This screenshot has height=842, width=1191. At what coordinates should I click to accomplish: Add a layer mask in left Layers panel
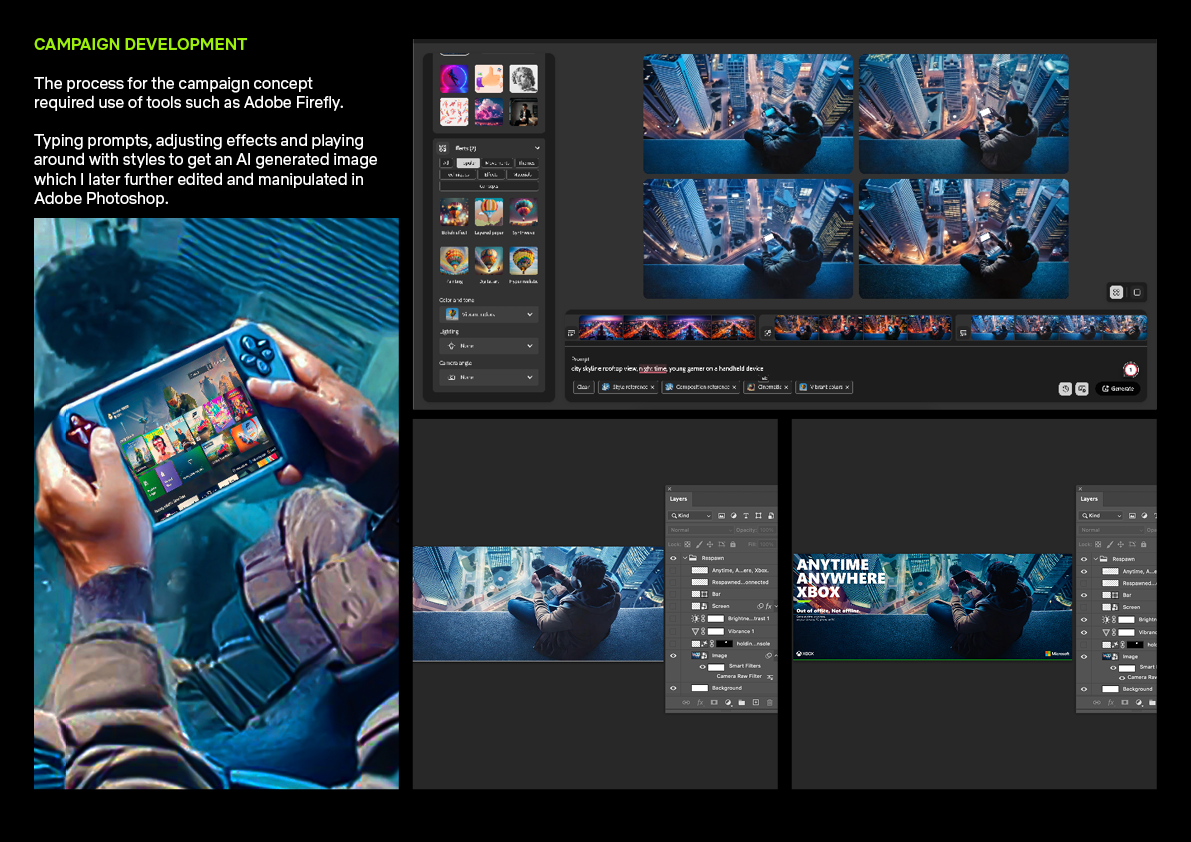click(x=714, y=702)
